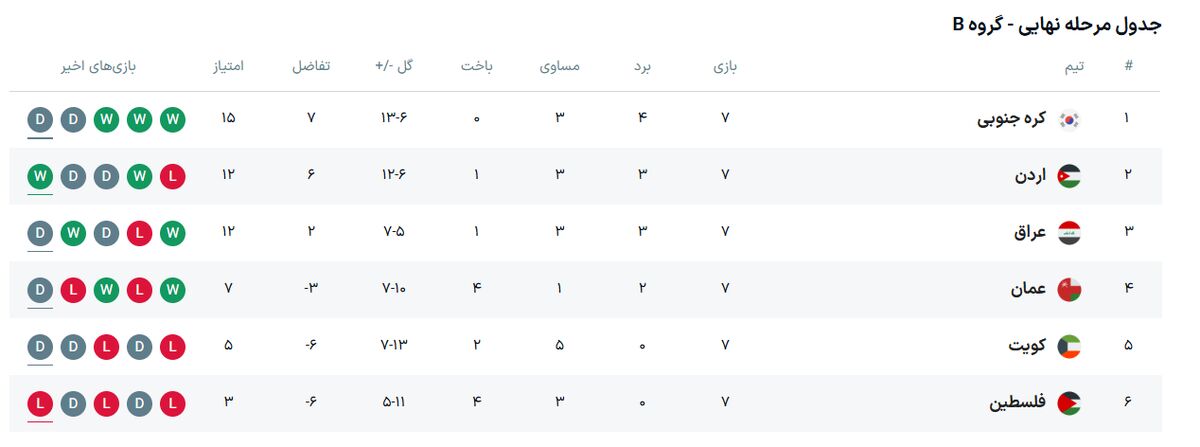Sort by the امتیاز (points) column header
Image resolution: width=1200 pixels, height=447 pixels.
click(227, 67)
